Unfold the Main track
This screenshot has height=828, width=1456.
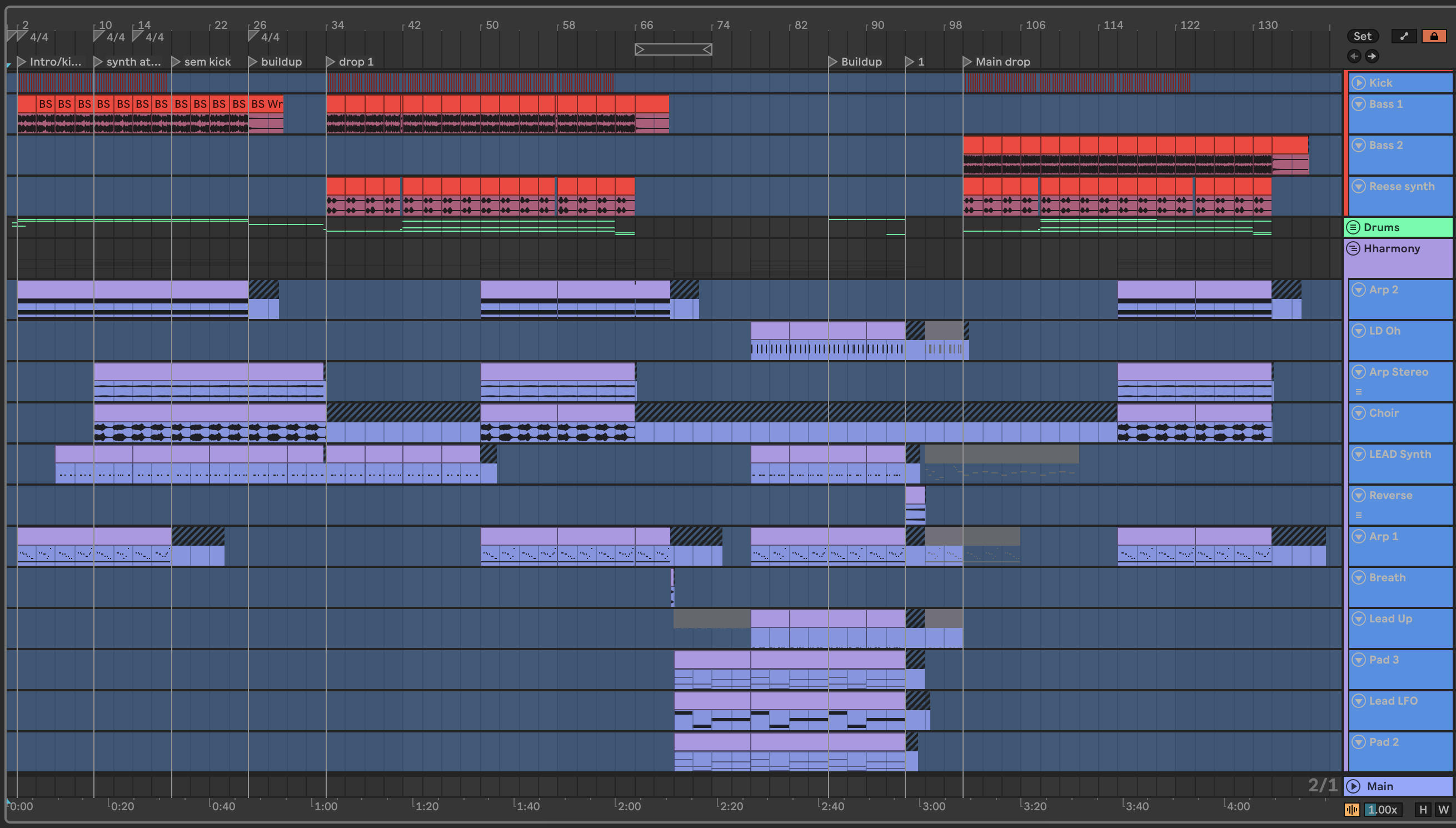point(1354,786)
